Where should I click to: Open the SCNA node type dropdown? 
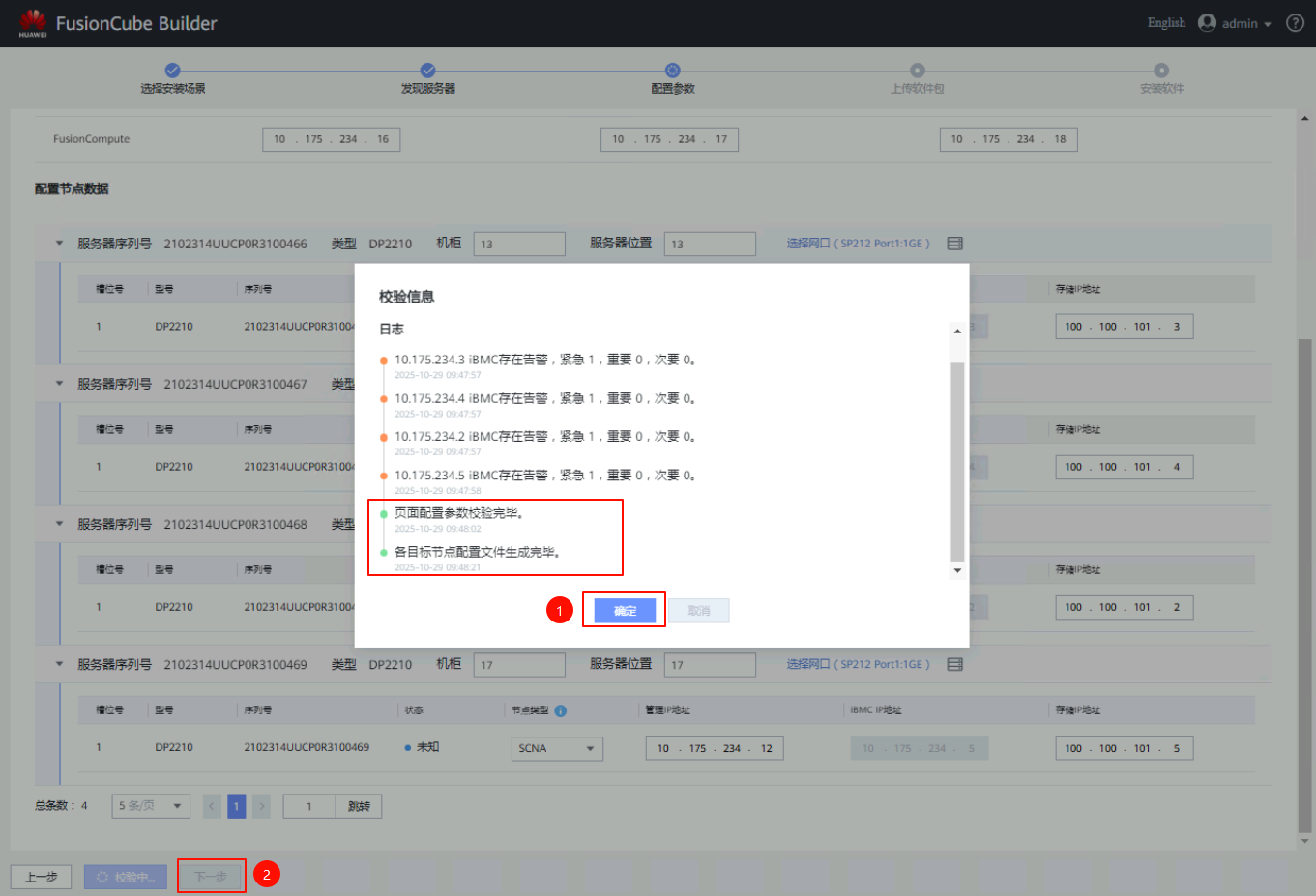556,749
